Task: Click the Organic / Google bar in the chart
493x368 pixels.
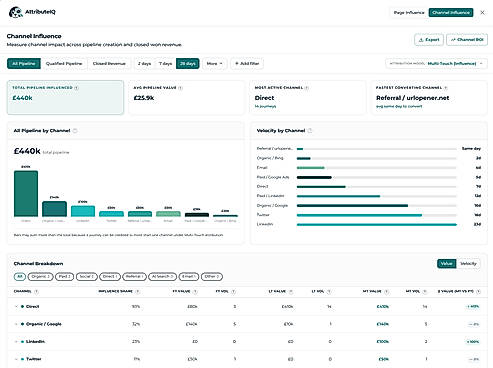Action: point(54,209)
